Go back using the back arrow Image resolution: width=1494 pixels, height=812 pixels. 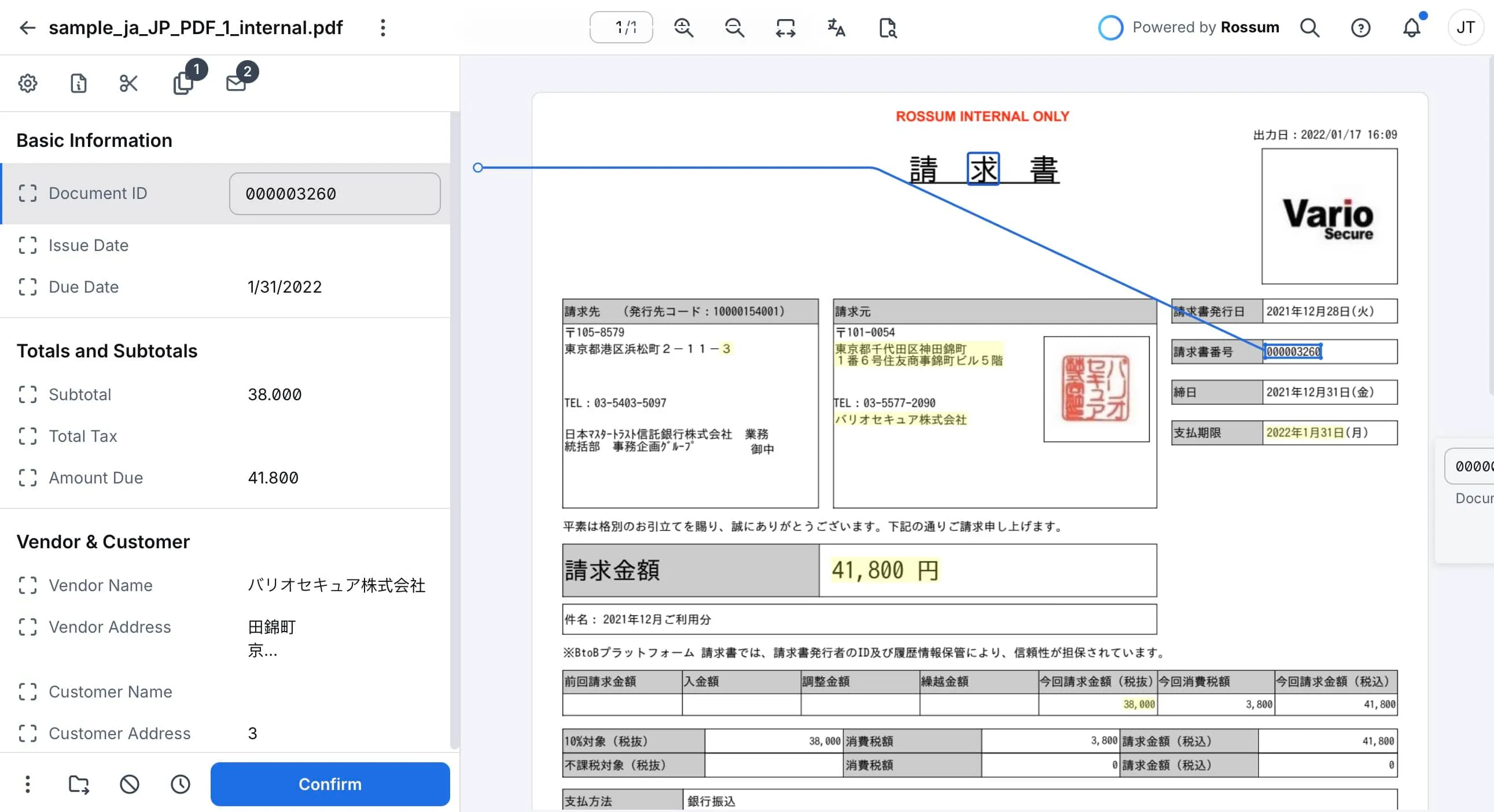click(x=27, y=27)
